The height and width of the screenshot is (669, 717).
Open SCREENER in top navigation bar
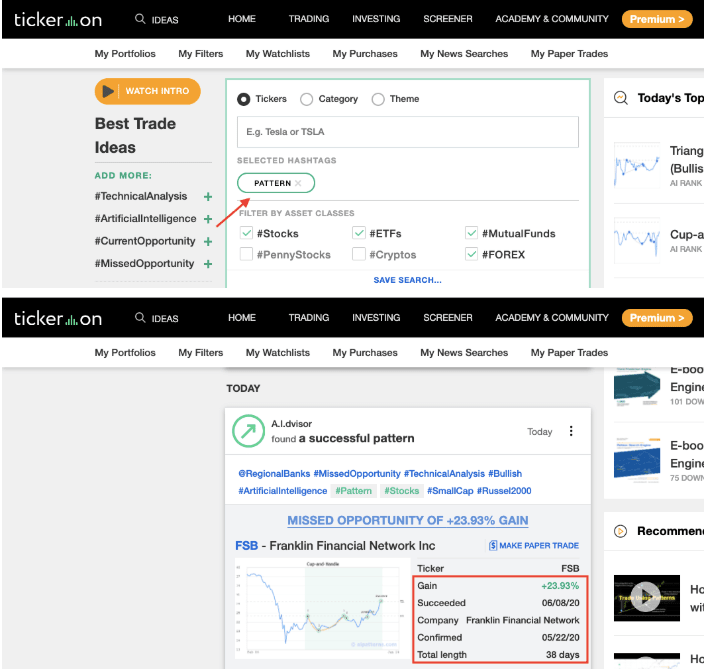[x=448, y=19]
